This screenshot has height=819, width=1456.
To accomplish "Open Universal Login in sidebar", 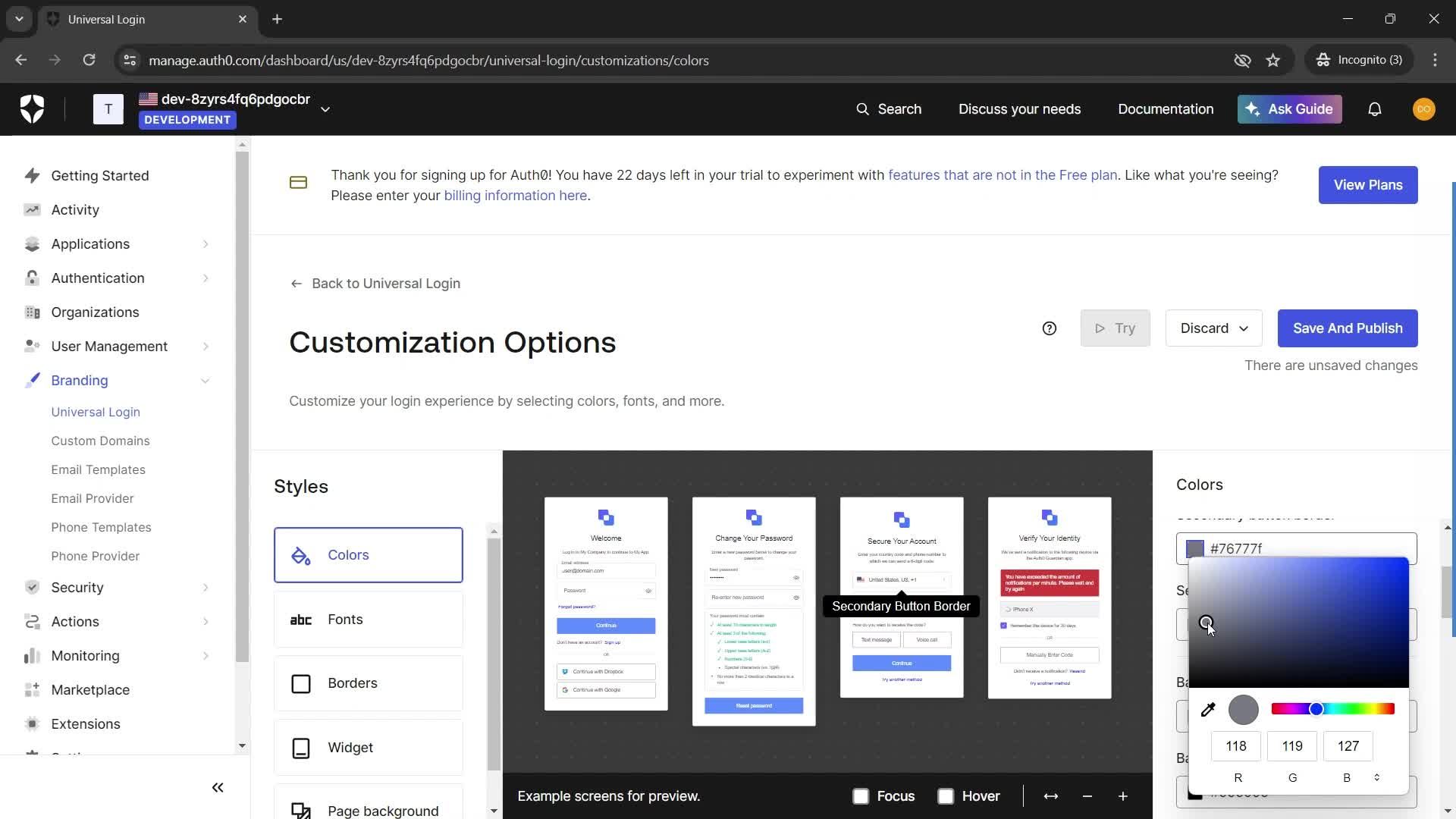I will [96, 412].
